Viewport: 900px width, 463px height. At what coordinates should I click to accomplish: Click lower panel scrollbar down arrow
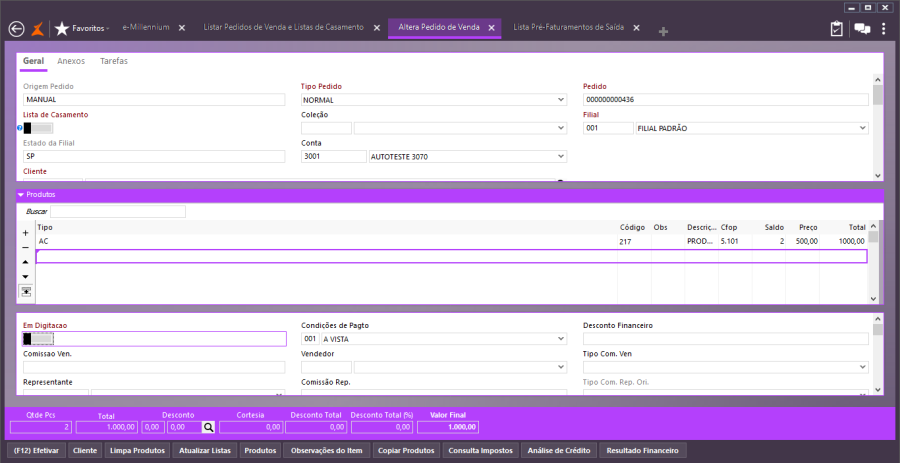(878, 390)
